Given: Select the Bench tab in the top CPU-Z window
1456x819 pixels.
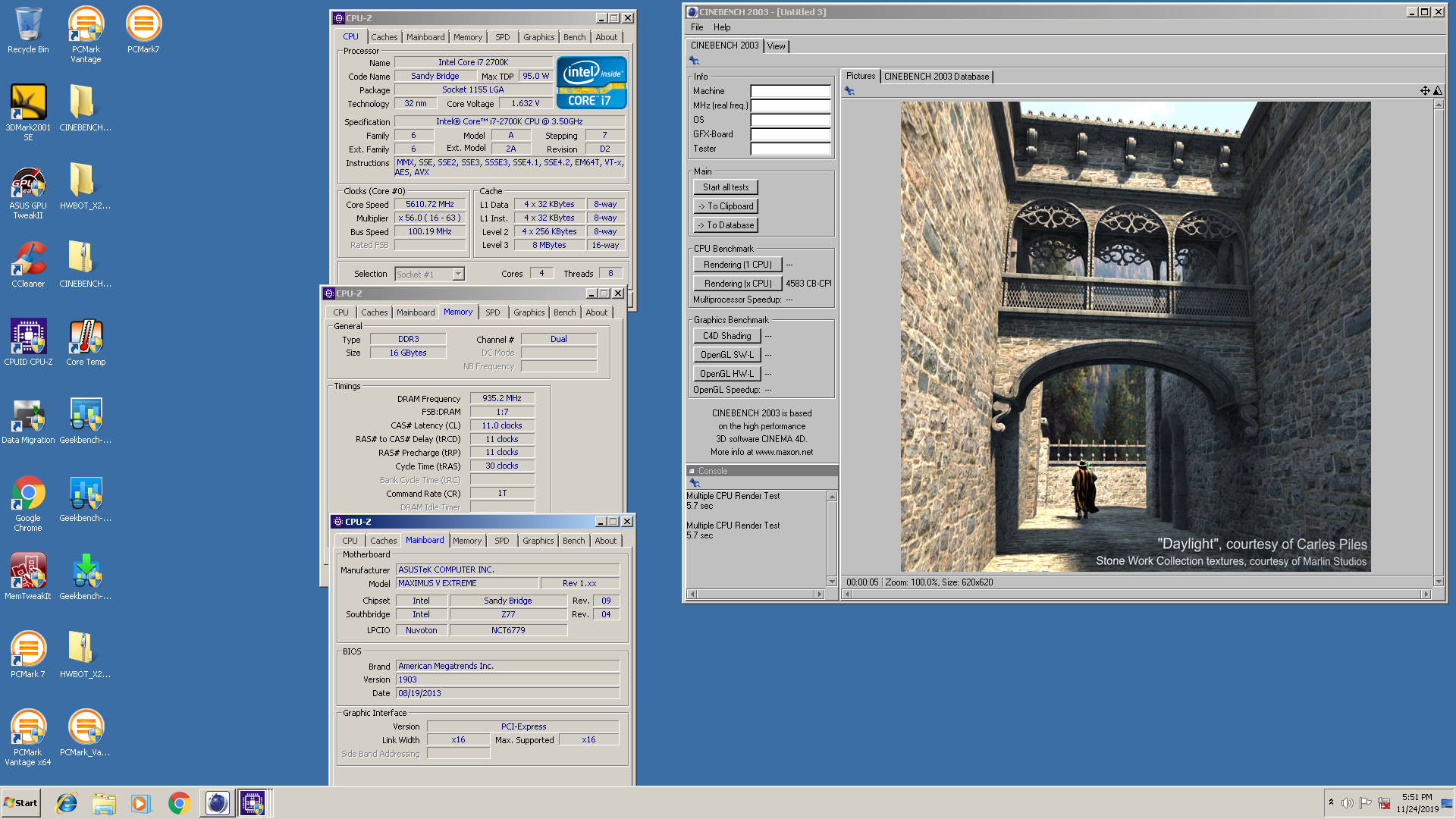Looking at the screenshot, I should (575, 37).
